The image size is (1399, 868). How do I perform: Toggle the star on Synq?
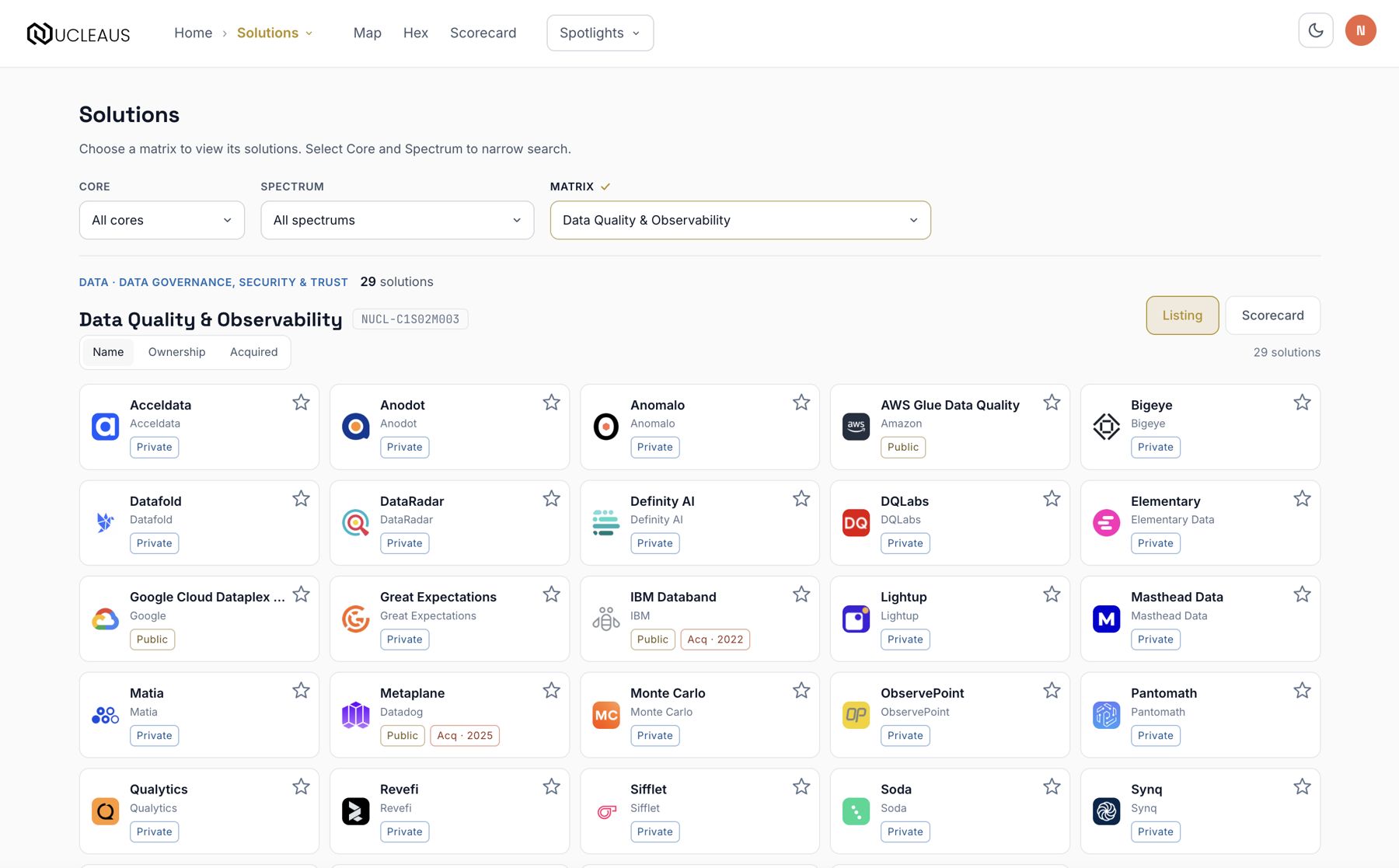[1302, 787]
